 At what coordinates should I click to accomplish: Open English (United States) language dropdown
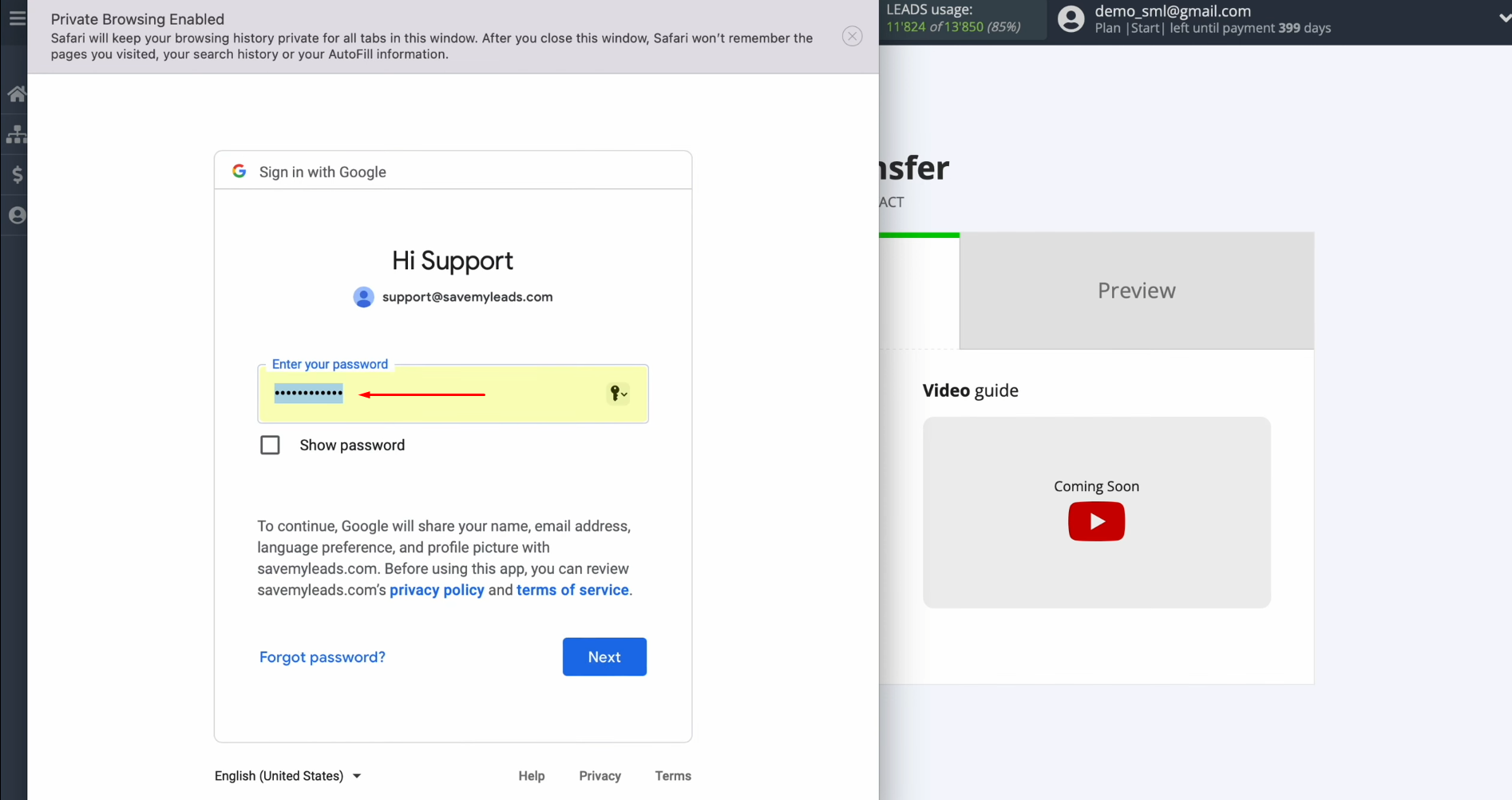click(x=288, y=776)
